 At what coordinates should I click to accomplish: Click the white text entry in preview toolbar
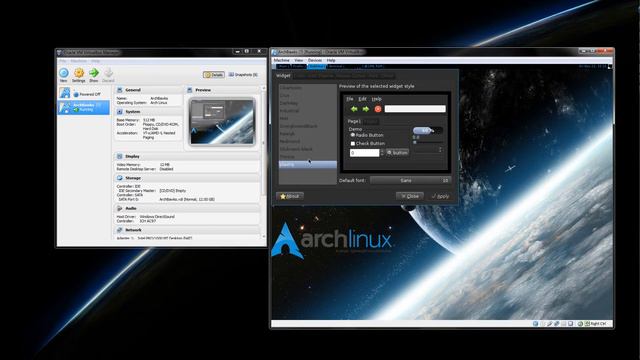click(415, 109)
